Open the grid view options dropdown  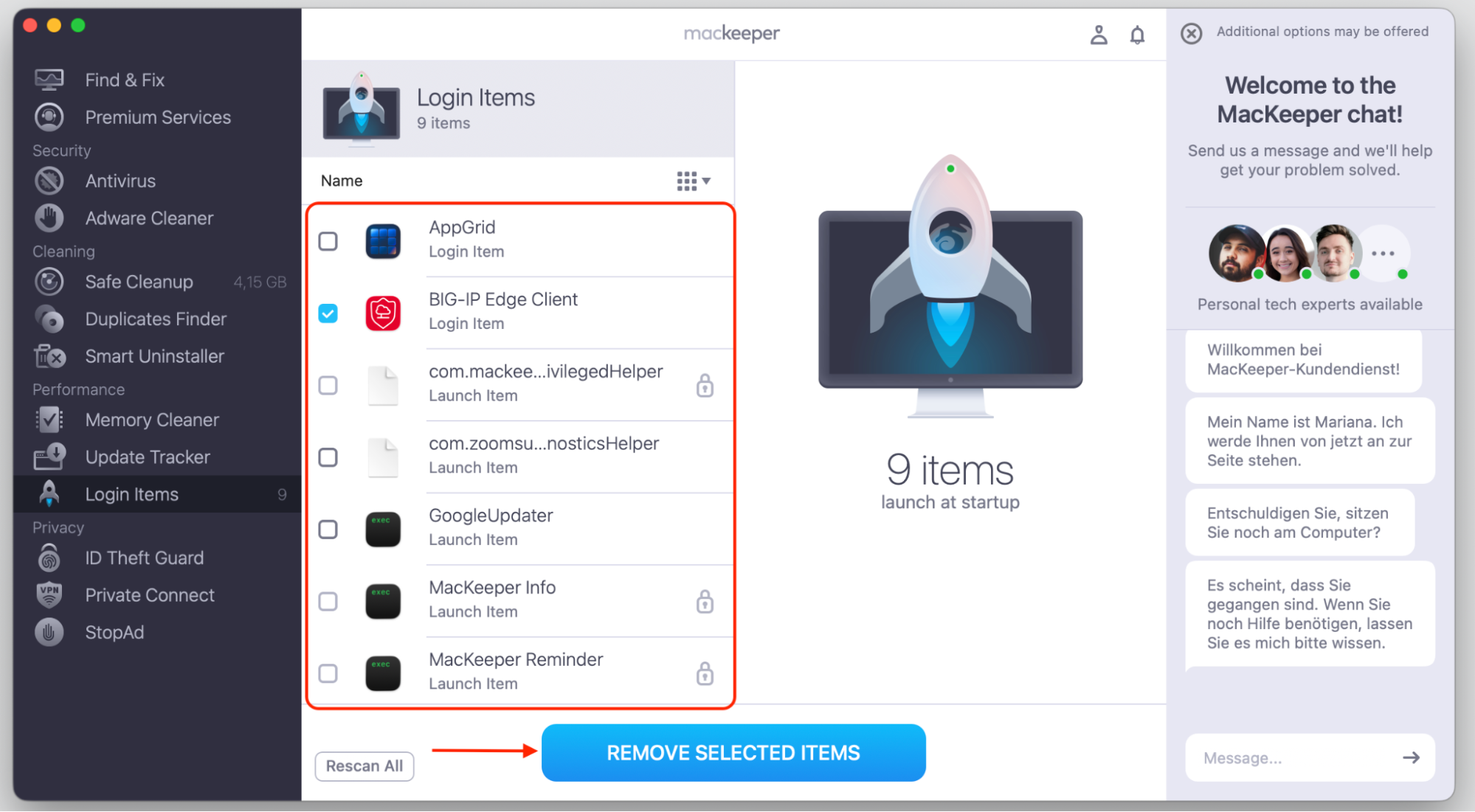pyautogui.click(x=694, y=181)
